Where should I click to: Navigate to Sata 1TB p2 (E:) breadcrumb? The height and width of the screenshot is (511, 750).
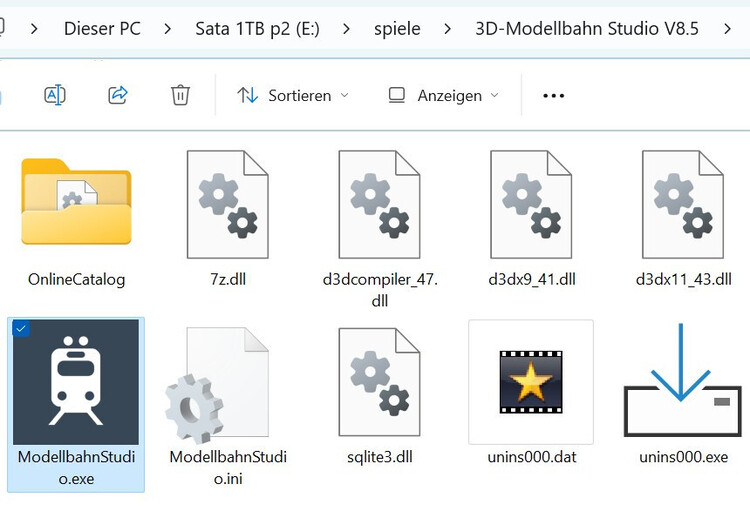(257, 28)
